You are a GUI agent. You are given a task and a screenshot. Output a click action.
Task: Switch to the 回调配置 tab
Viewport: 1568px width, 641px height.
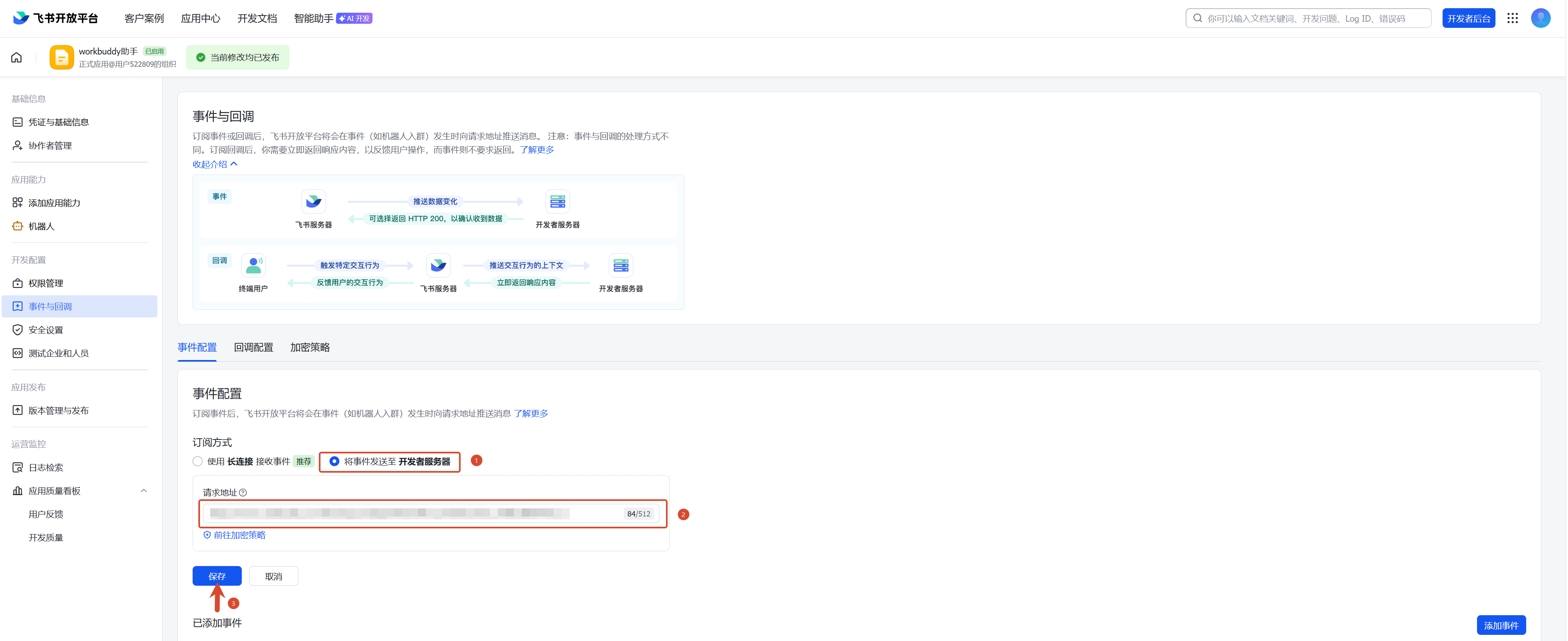[253, 347]
